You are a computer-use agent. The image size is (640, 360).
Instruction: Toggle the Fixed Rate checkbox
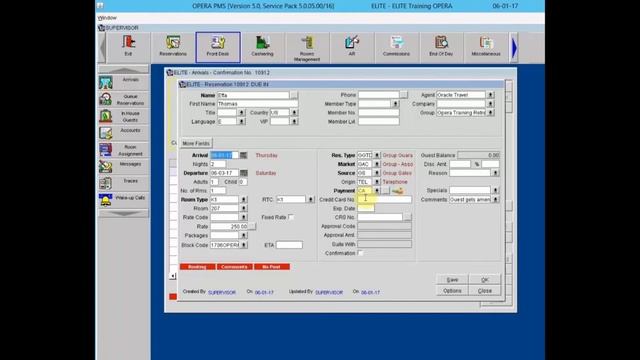291,217
